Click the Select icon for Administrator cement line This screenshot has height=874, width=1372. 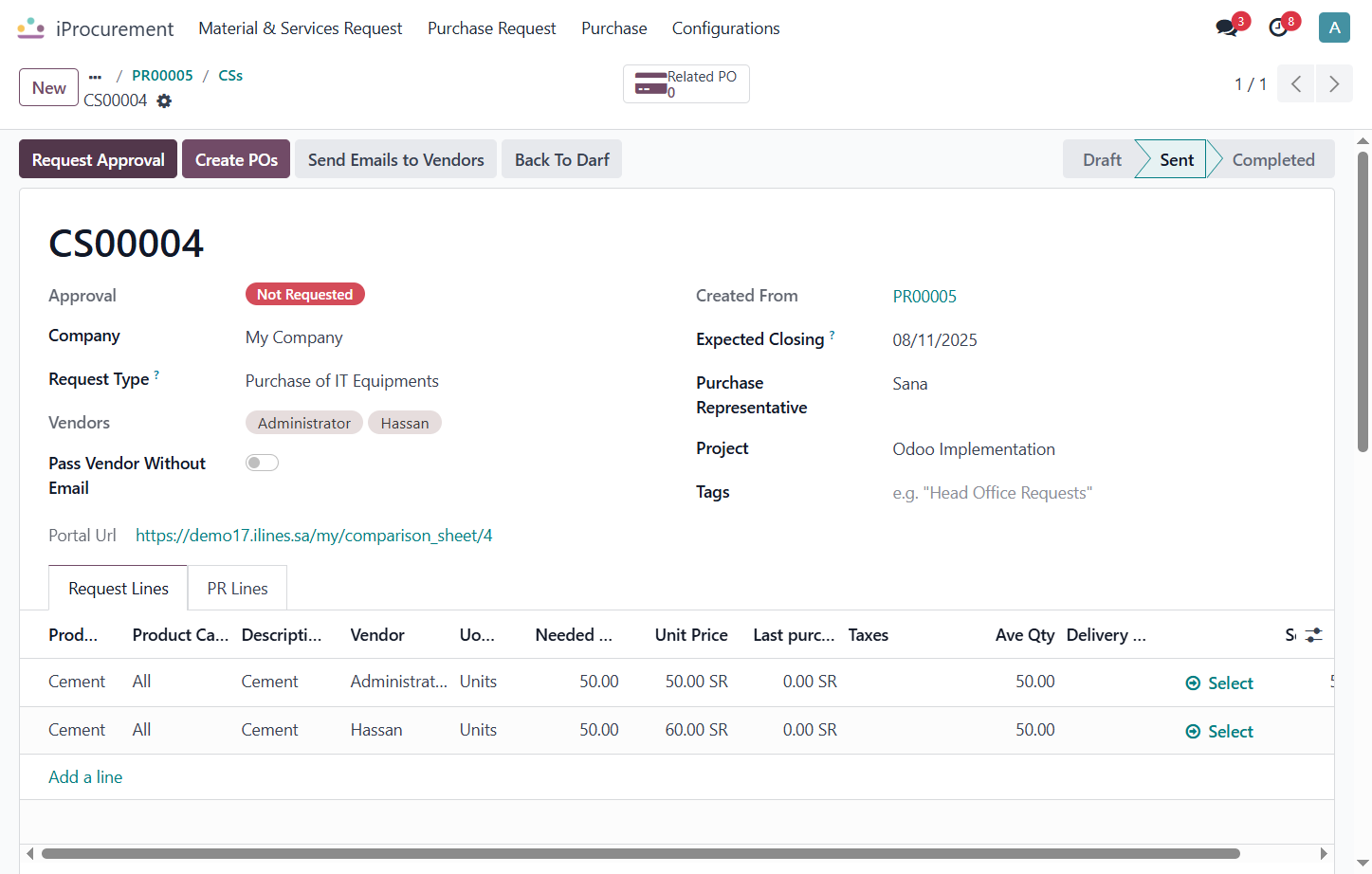click(1193, 683)
